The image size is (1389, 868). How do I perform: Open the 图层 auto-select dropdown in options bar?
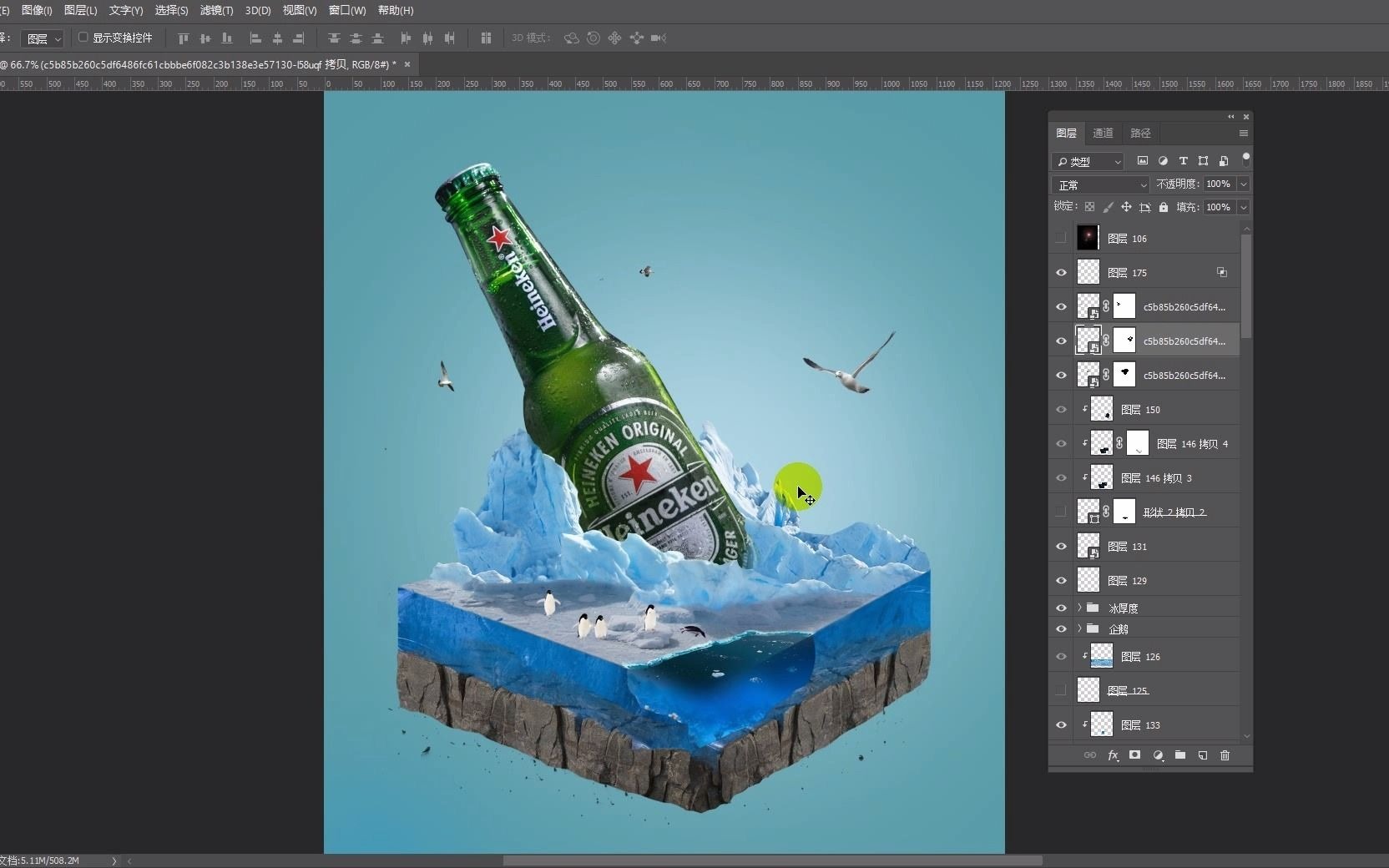[x=43, y=38]
